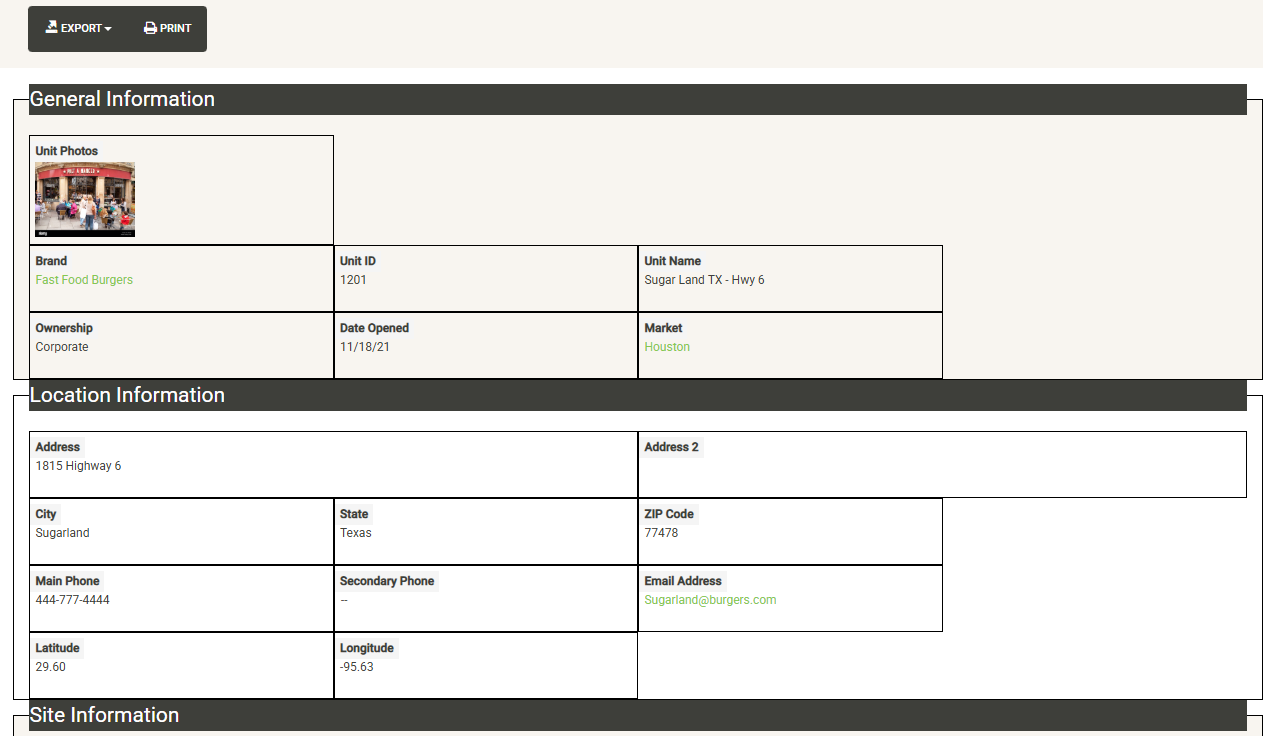Viewport: 1263px width, 736px height.
Task: Click the main phone number 444-777-4444
Action: [72, 600]
